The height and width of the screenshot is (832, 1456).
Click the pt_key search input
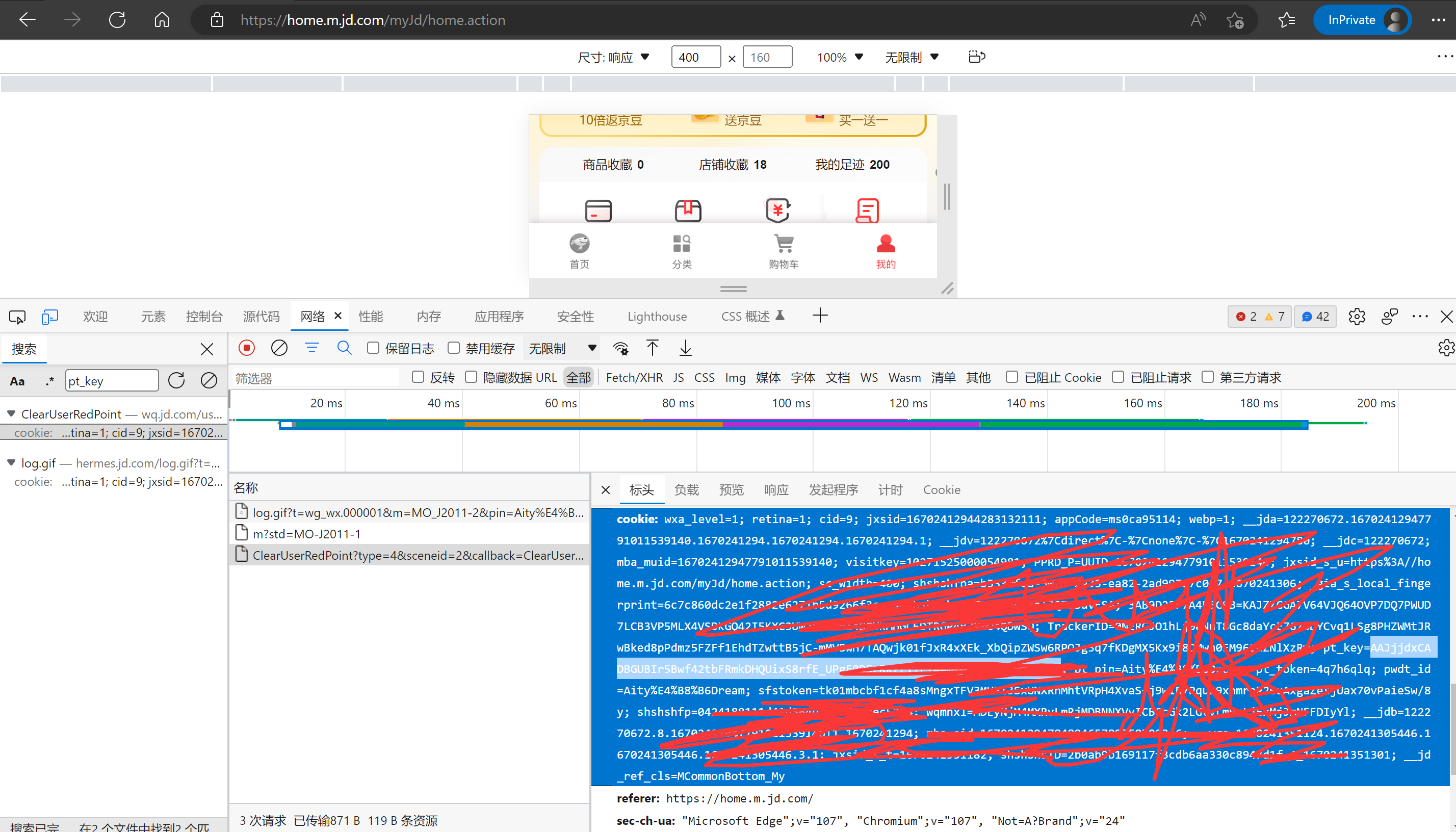tap(112, 381)
